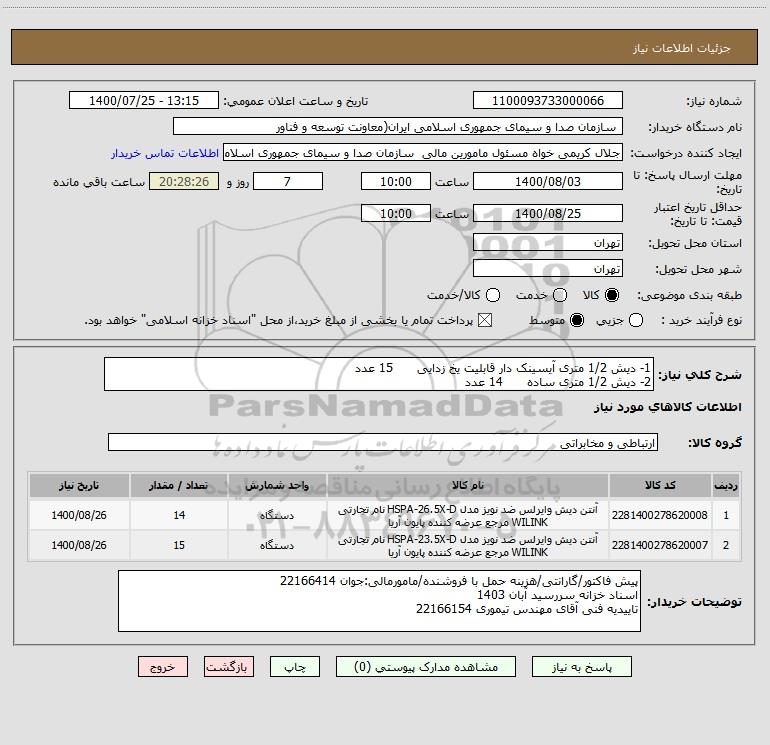Click the response deadline hour field 10:00
The image size is (770, 745).
tap(396, 181)
